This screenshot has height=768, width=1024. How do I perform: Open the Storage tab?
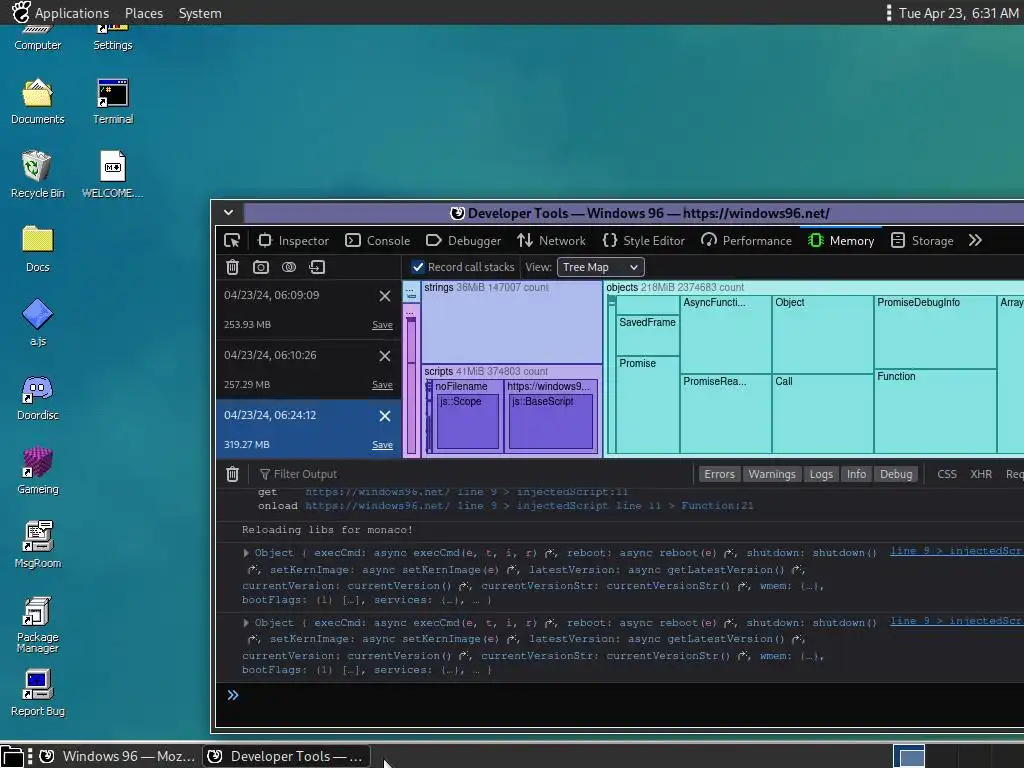pyautogui.click(x=922, y=241)
